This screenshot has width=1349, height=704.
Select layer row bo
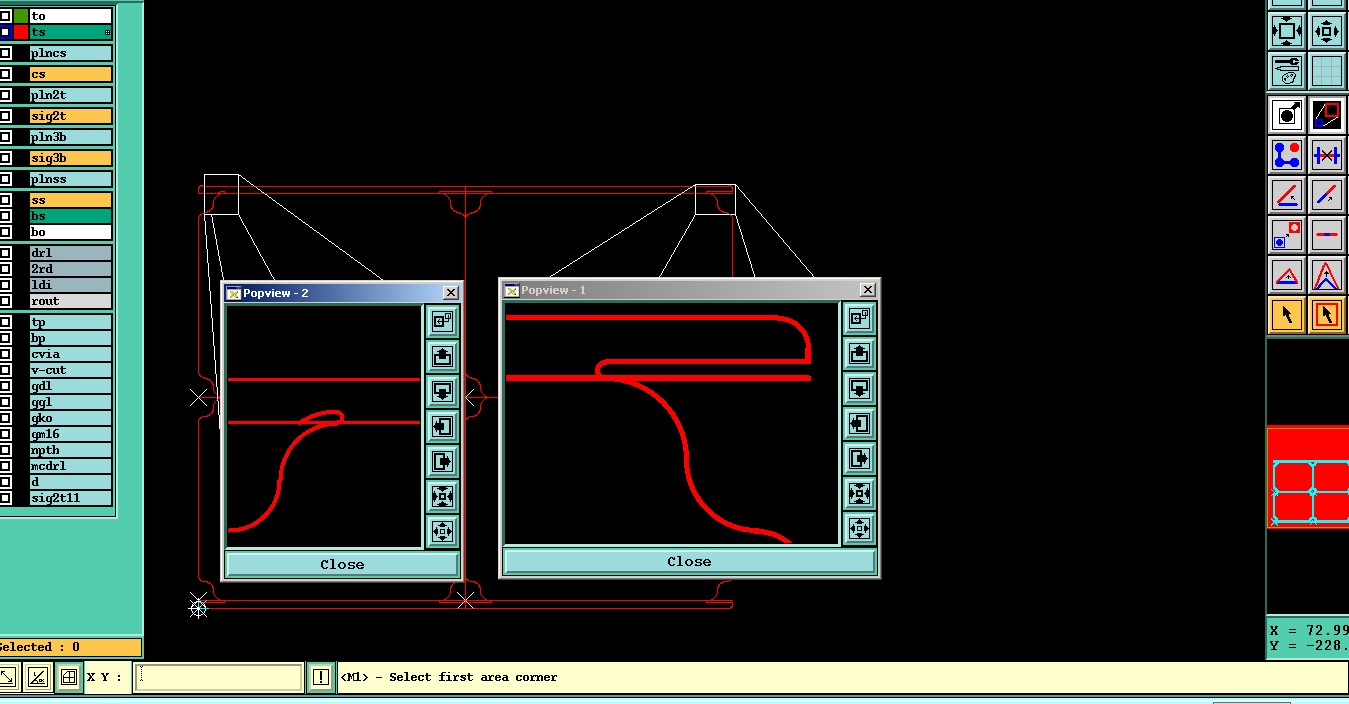point(70,232)
